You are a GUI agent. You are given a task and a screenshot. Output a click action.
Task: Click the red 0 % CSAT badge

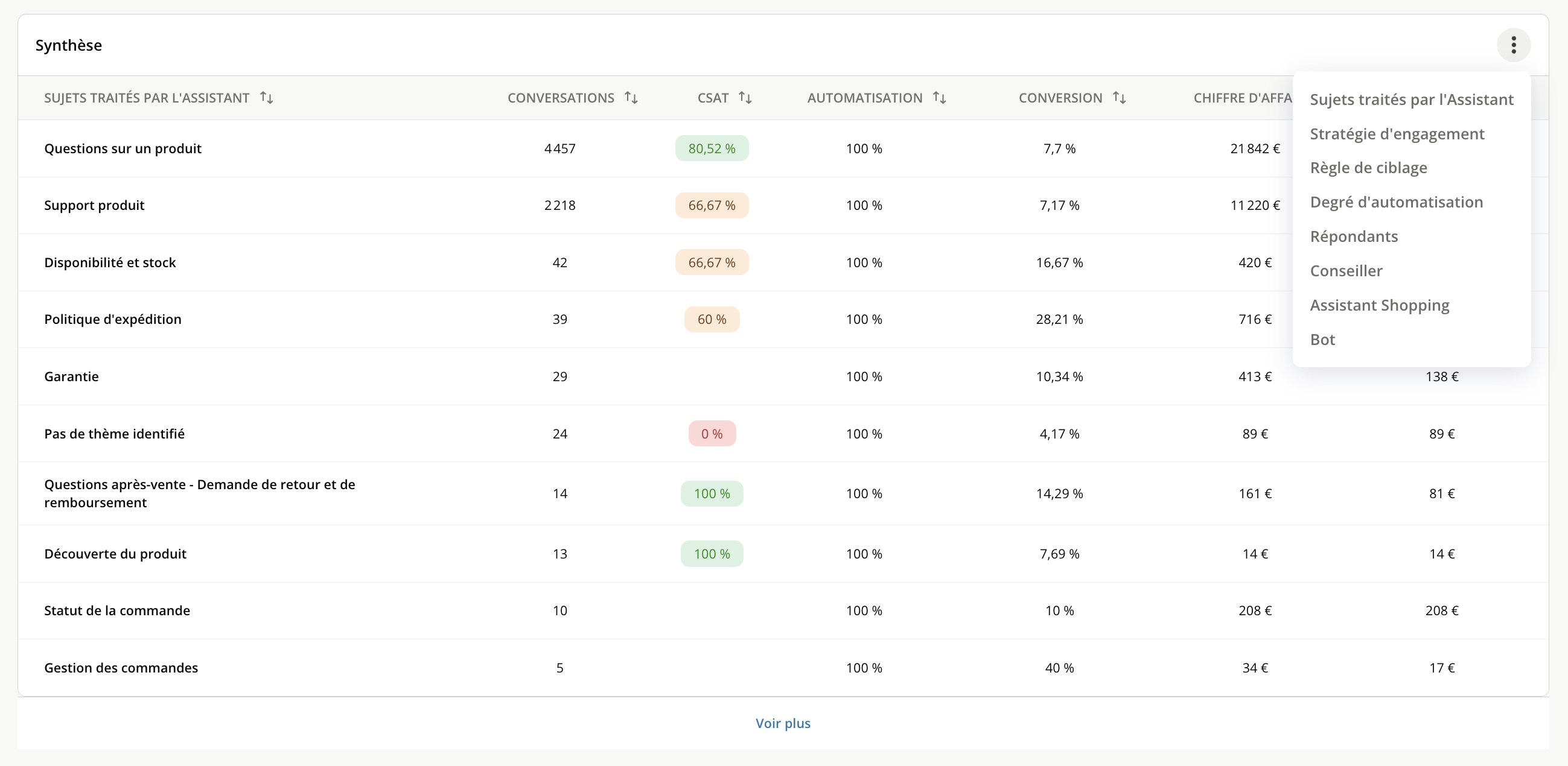(x=712, y=434)
